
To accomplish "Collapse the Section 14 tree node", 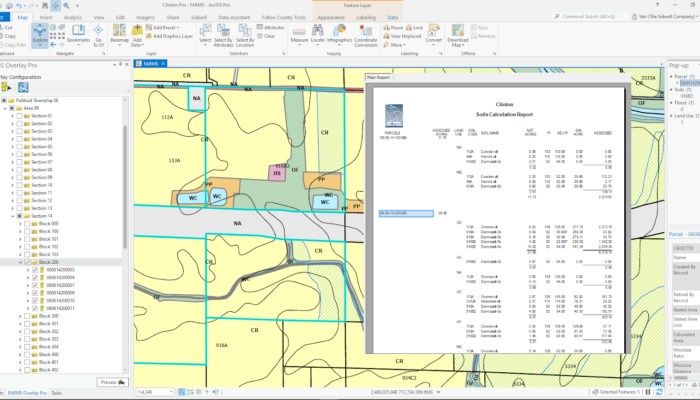I will coord(12,216).
